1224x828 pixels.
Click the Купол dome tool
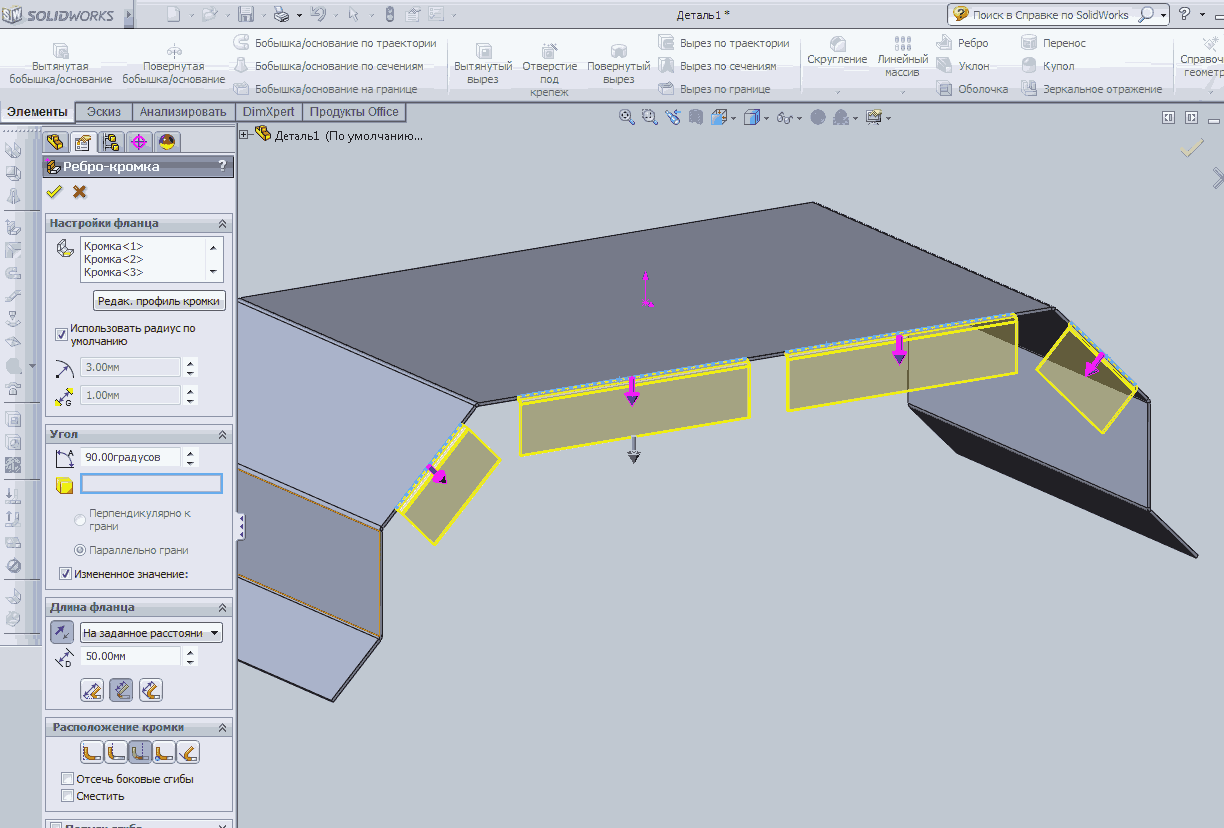click(1048, 66)
